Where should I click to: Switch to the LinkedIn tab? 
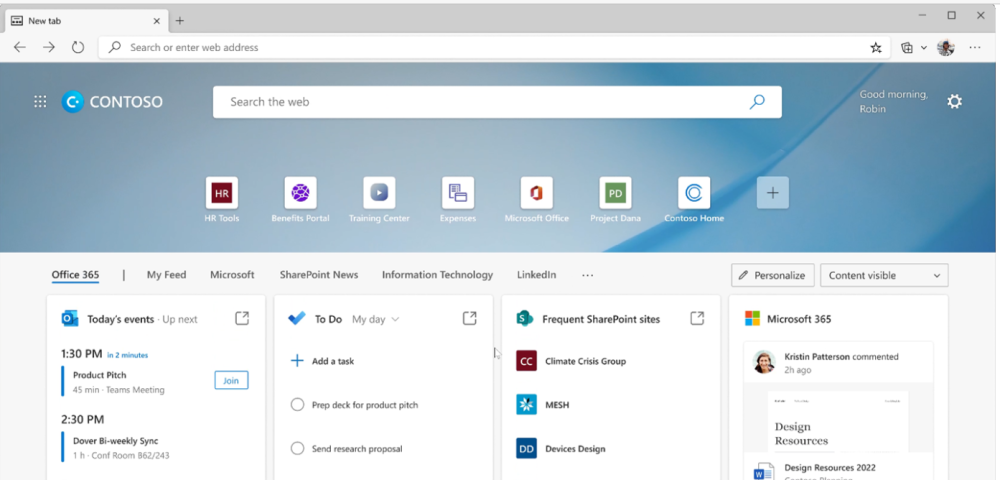536,275
